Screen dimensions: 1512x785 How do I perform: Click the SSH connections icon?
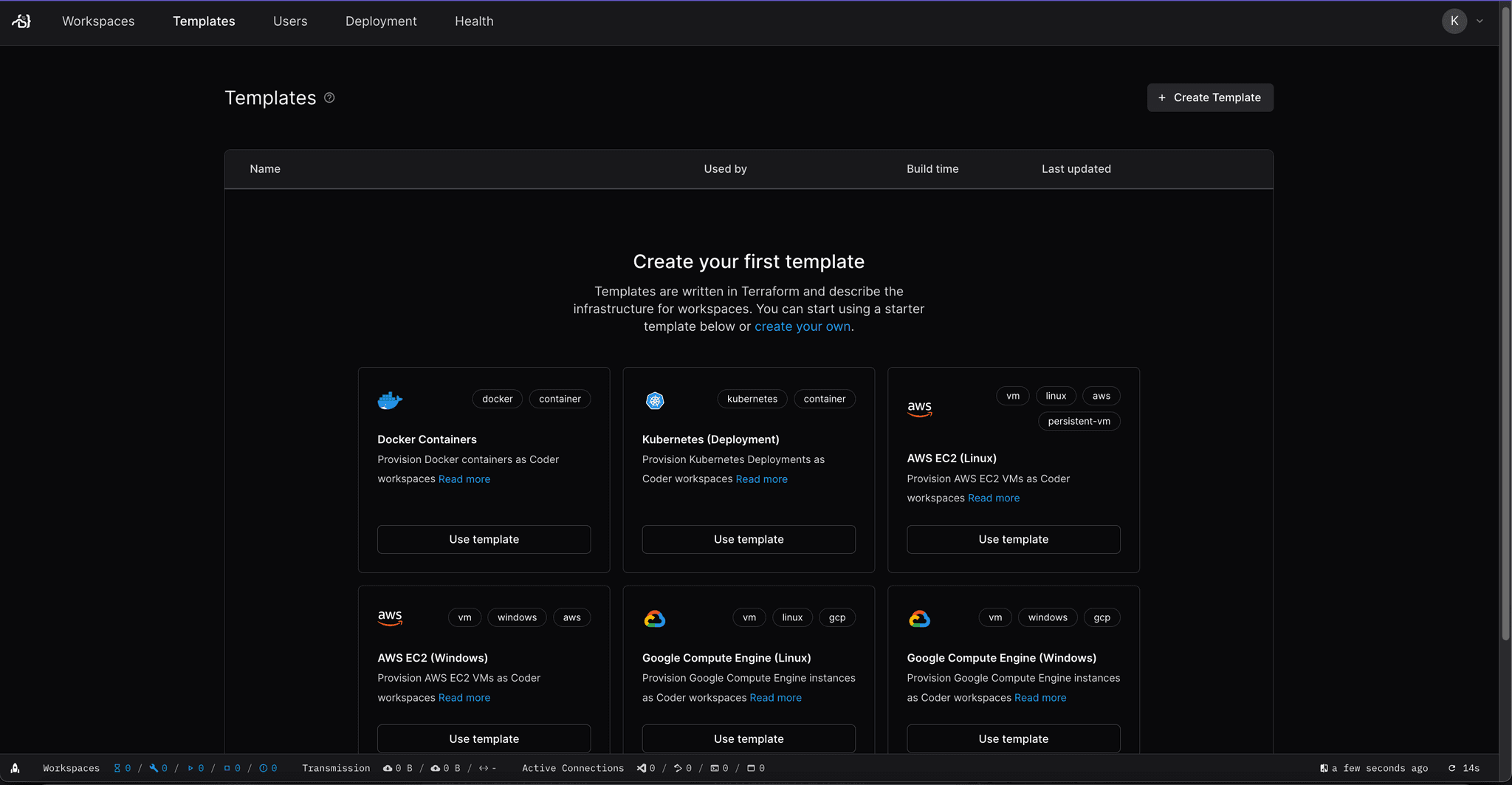pyautogui.click(x=678, y=768)
